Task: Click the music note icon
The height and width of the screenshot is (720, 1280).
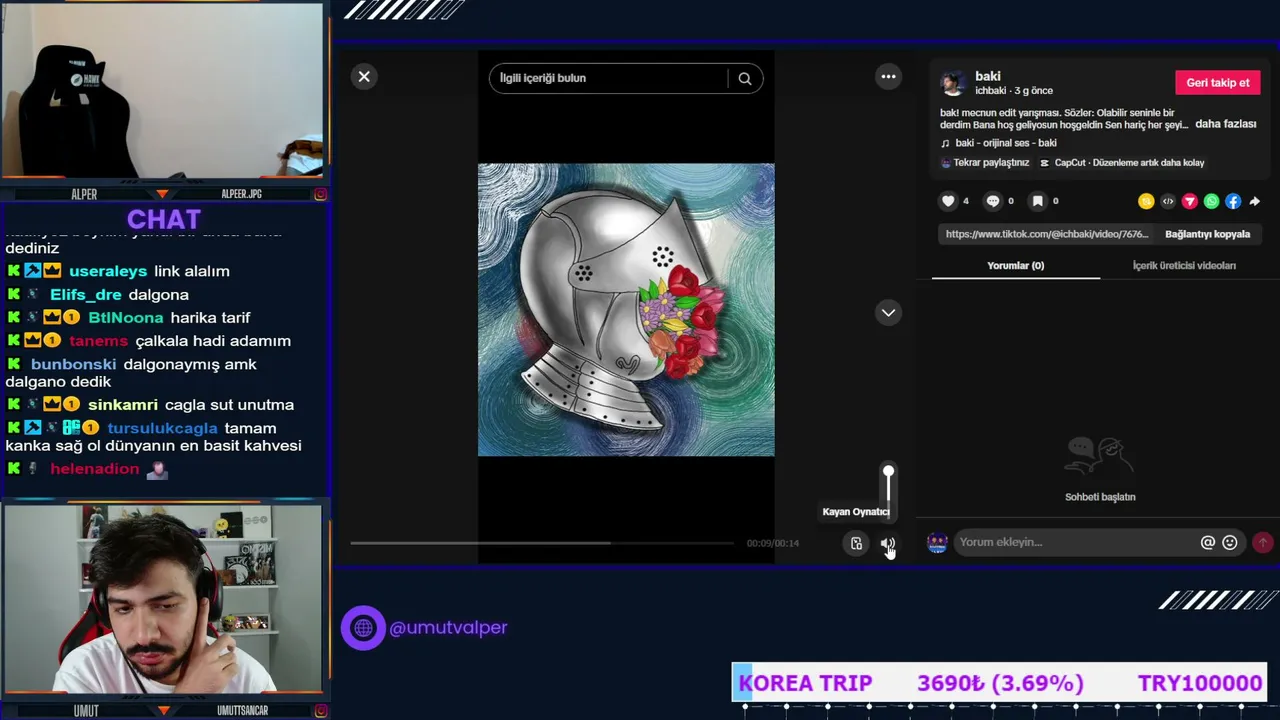Action: (945, 143)
